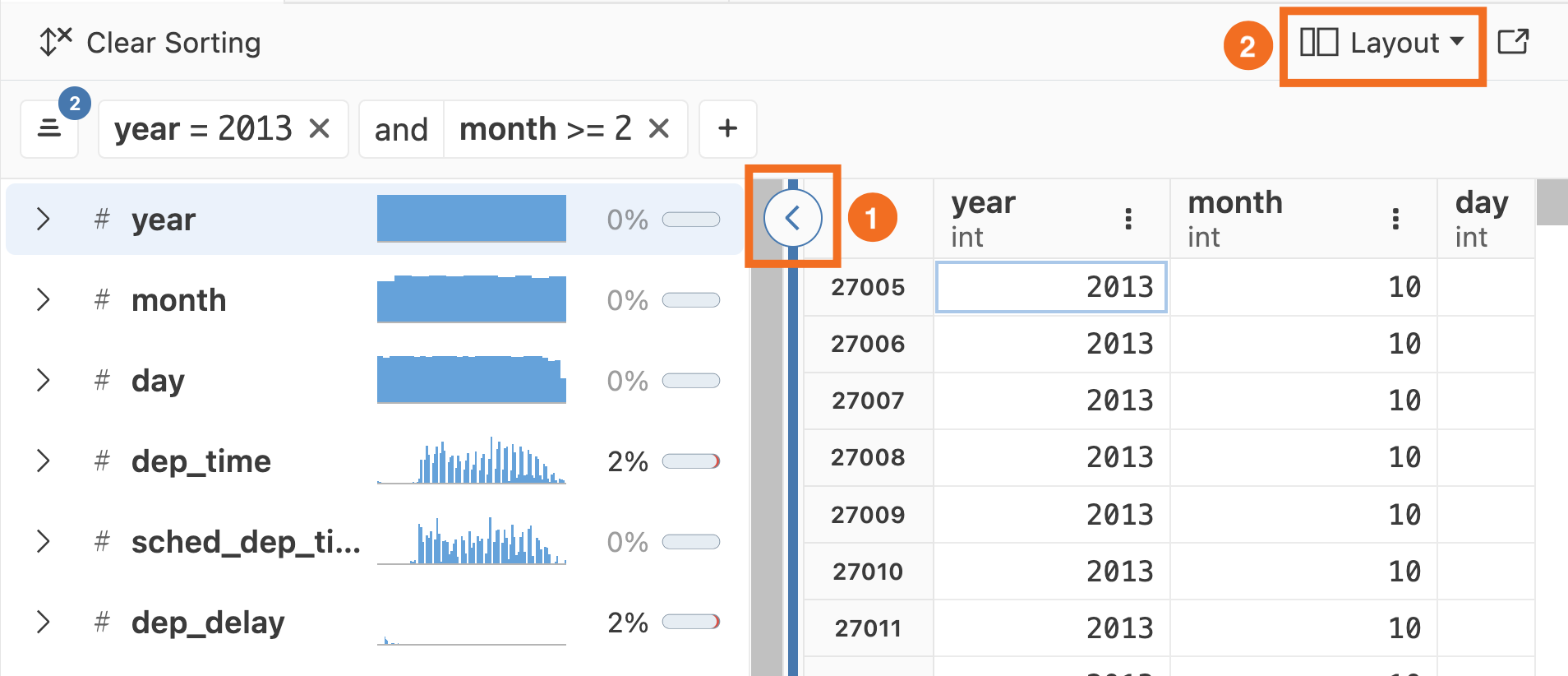The height and width of the screenshot is (676, 1568).
Task: Collapse the summary panel using the chevron button
Action: [x=792, y=218]
